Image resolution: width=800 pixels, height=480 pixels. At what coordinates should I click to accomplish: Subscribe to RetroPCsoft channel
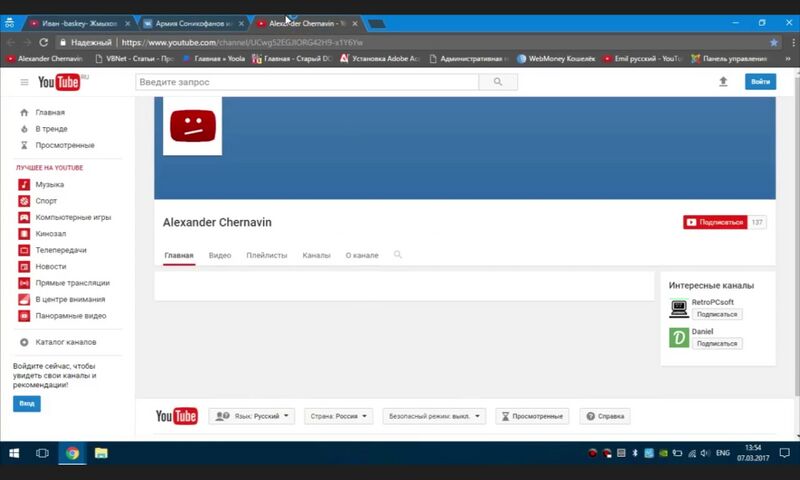(717, 314)
